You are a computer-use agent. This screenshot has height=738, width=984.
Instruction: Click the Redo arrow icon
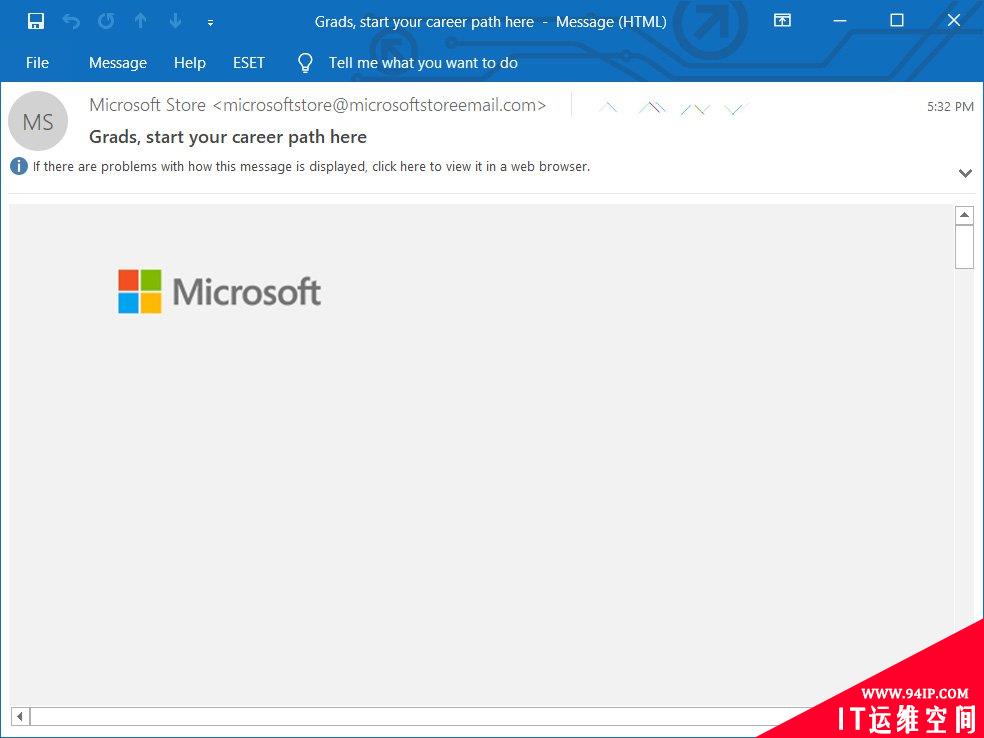pos(106,21)
